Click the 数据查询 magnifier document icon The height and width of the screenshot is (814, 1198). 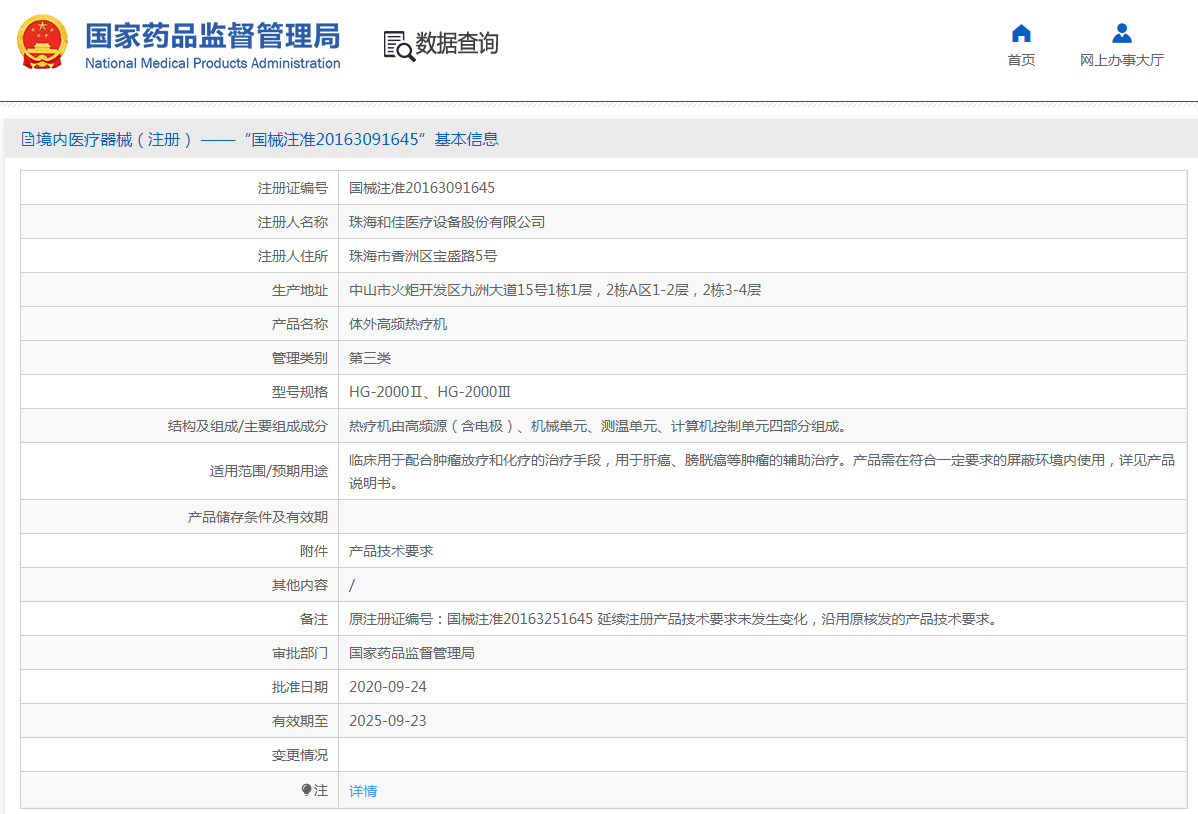click(398, 45)
